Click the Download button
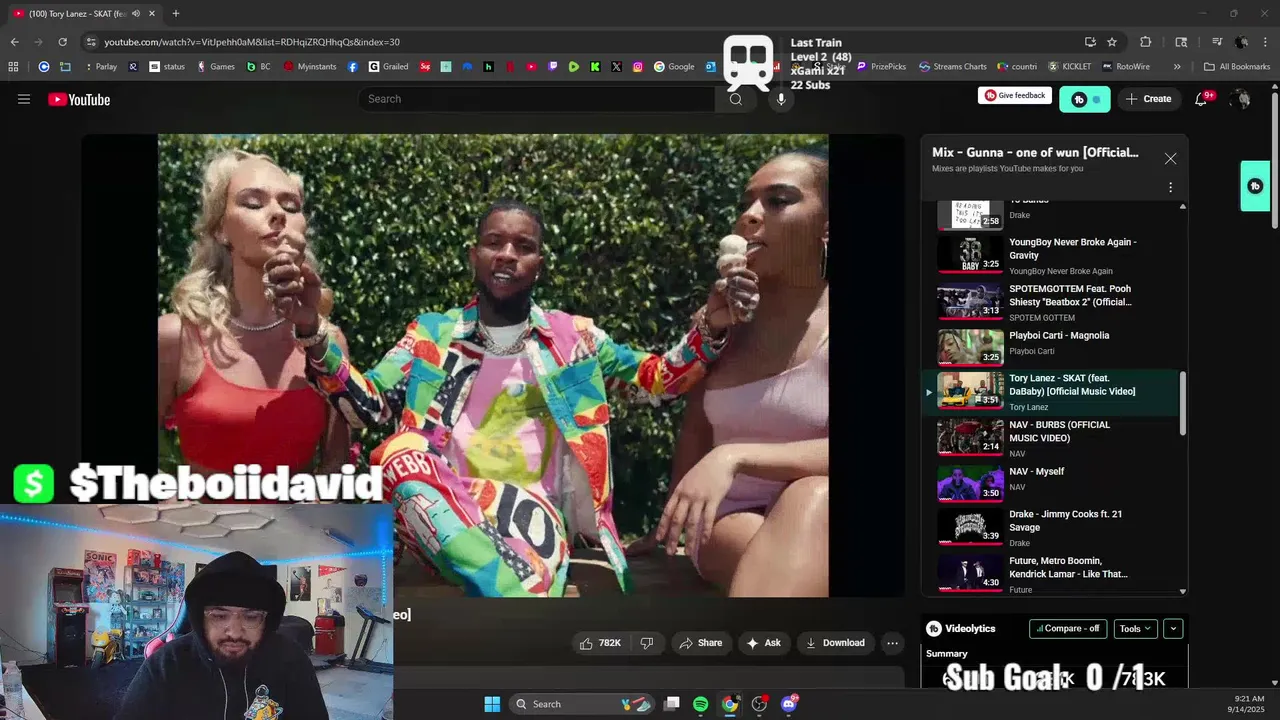This screenshot has width=1280, height=720. point(835,643)
